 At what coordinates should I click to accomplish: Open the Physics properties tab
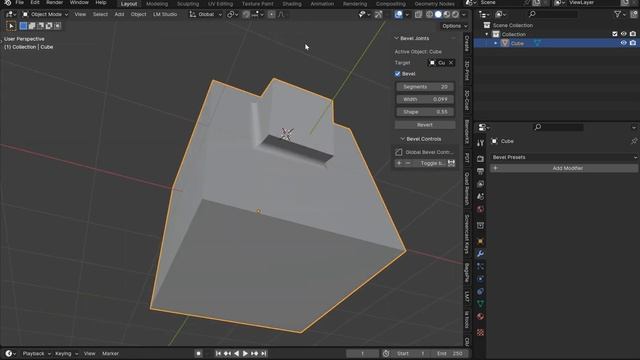480,279
